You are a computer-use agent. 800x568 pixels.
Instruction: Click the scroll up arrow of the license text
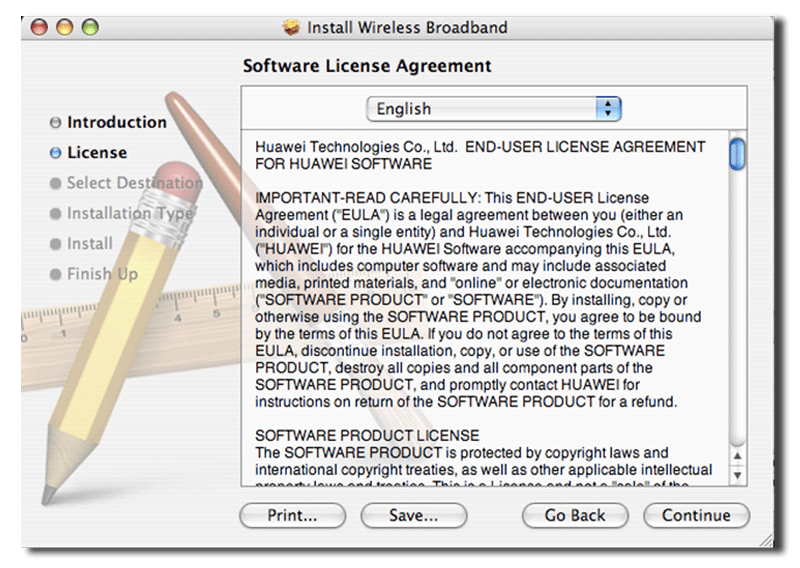coord(738,456)
